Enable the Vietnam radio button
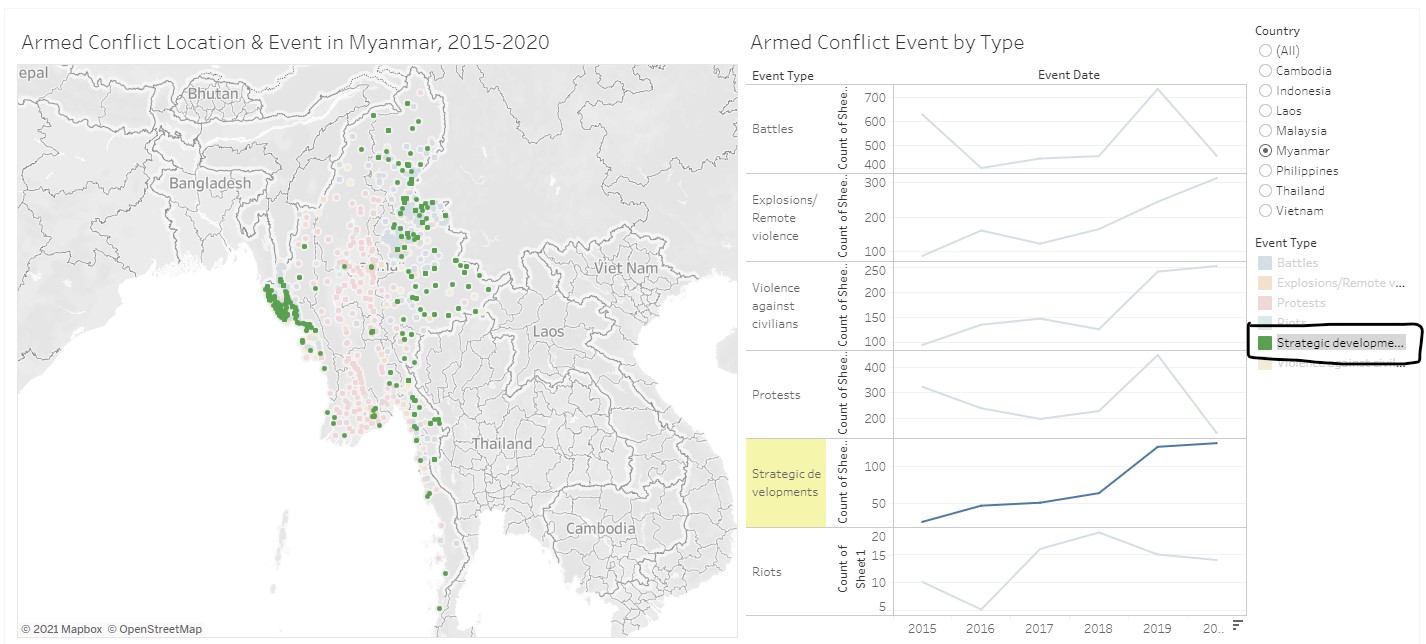This screenshot has width=1426, height=644. tap(1264, 210)
